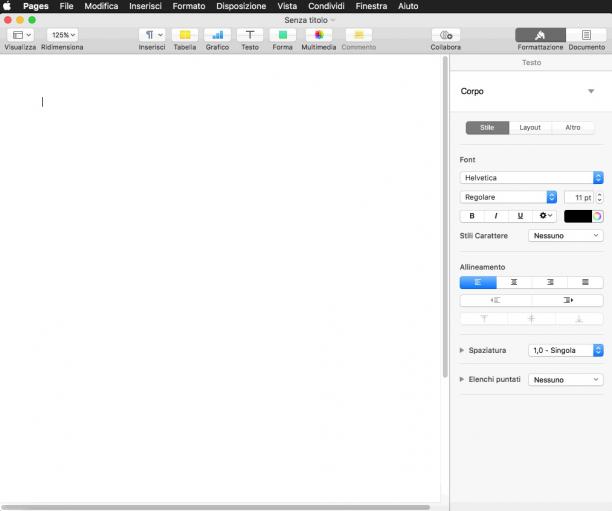This screenshot has width=612, height=511.
Task: Open the Stili Carattere Nessuno dropdown
Action: click(x=566, y=236)
